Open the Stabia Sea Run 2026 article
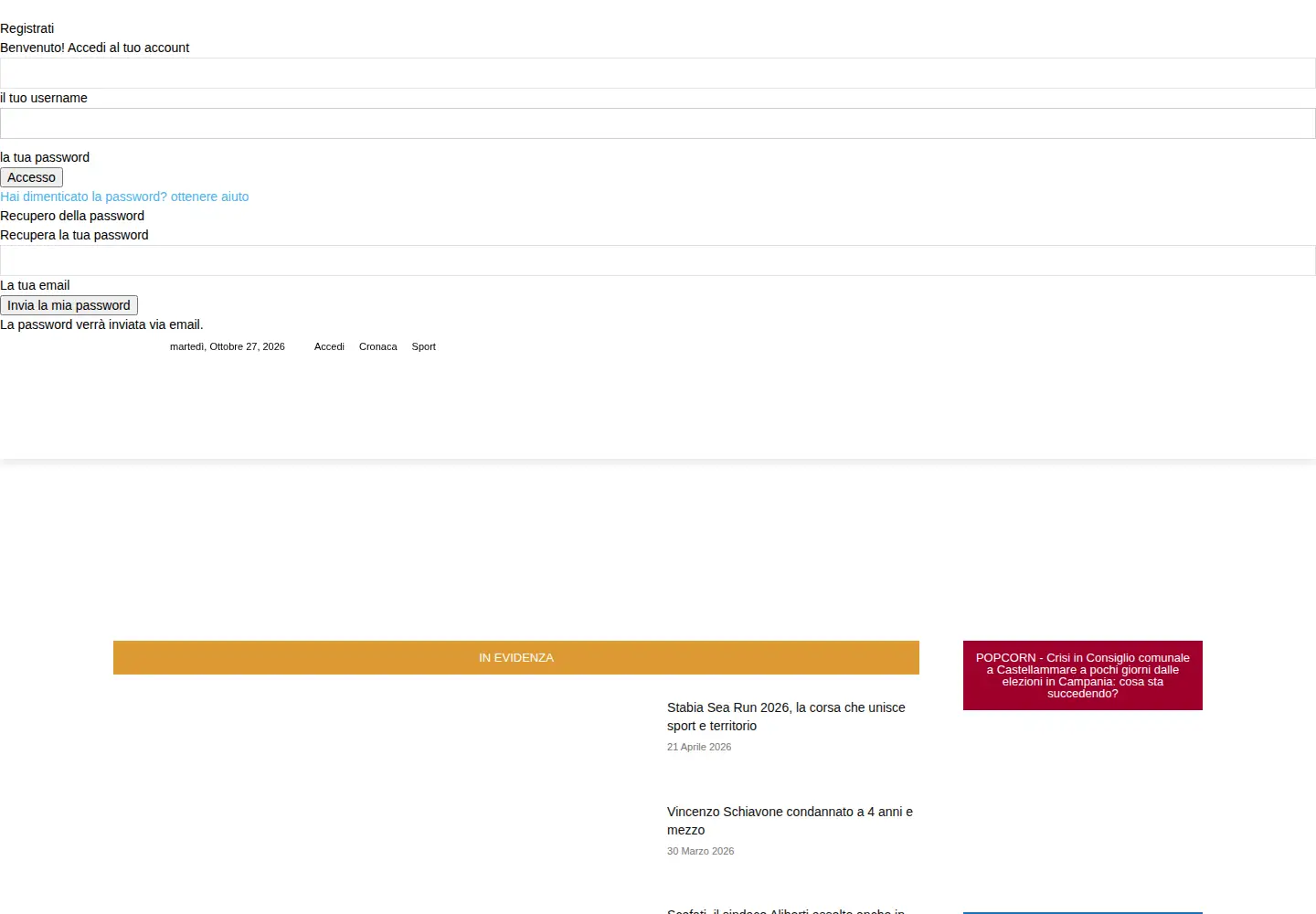 tap(786, 717)
